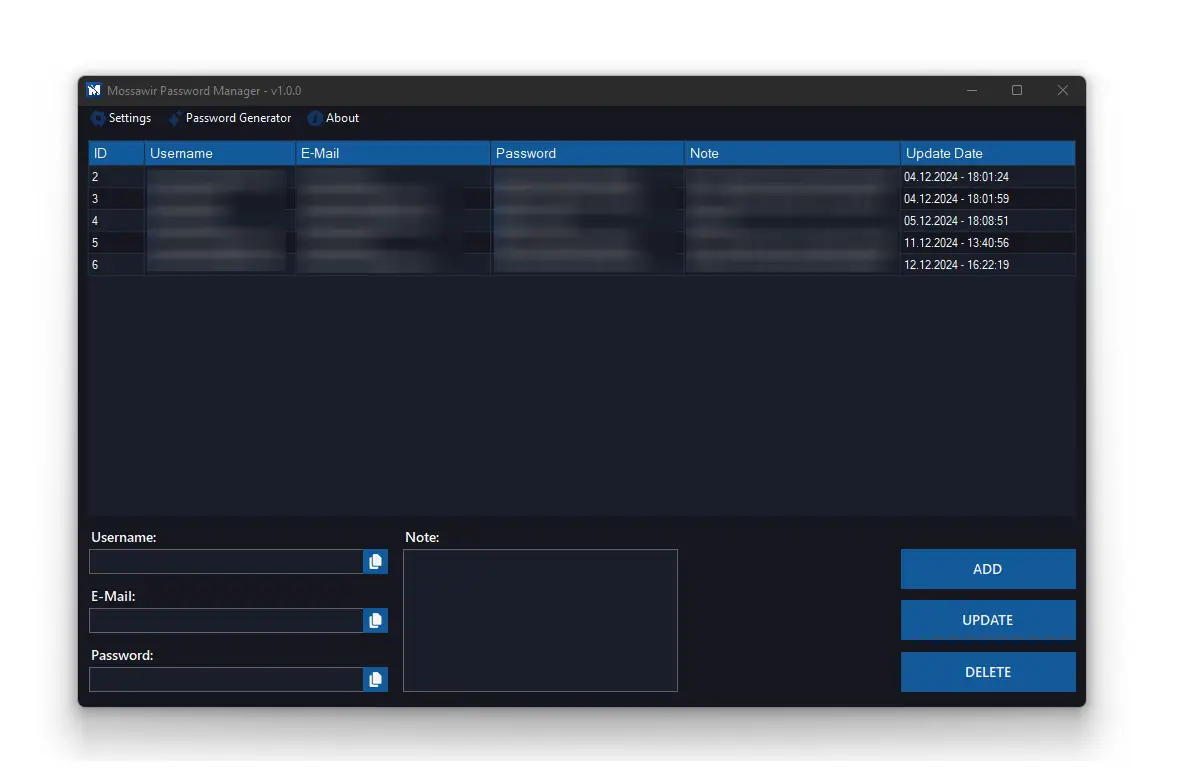
Task: Click the copy icon beside Username field
Action: [375, 562]
